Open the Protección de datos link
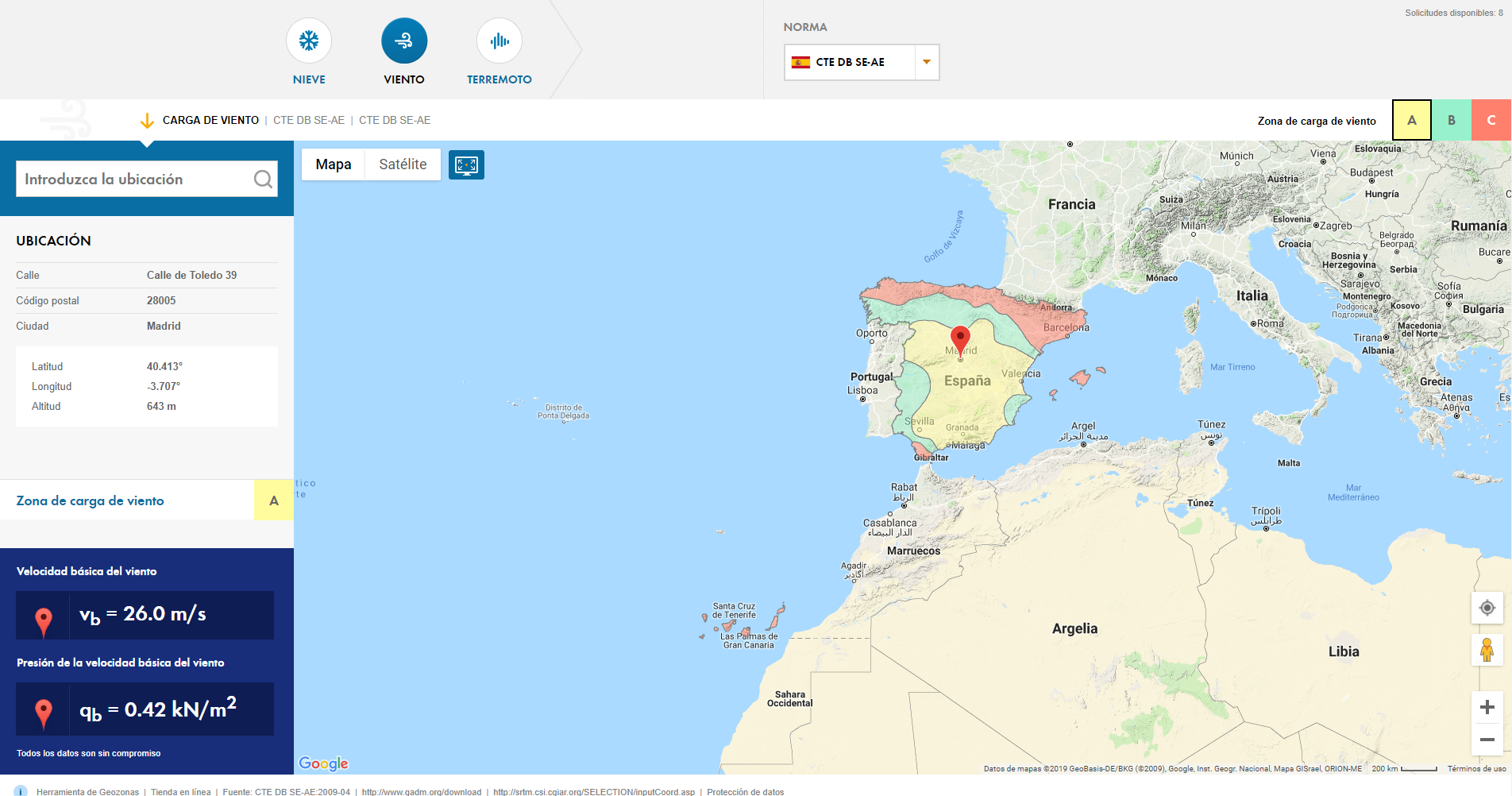Screen dimensions: 1512x796 pos(745,791)
